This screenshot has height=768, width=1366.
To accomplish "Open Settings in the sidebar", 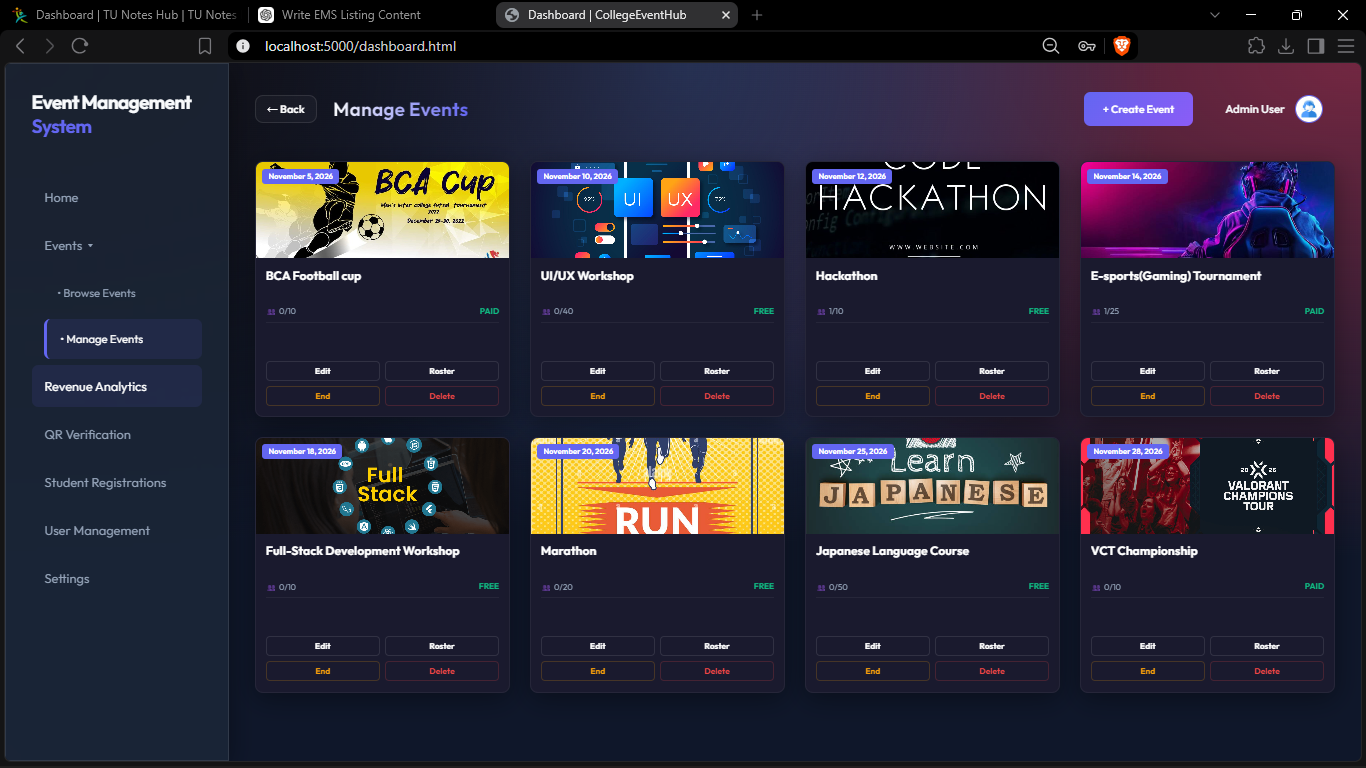I will 67,579.
